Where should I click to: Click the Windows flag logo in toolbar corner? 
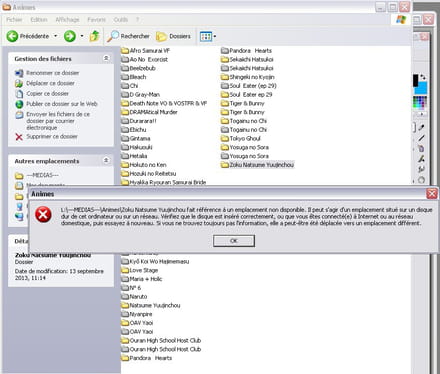tap(401, 20)
